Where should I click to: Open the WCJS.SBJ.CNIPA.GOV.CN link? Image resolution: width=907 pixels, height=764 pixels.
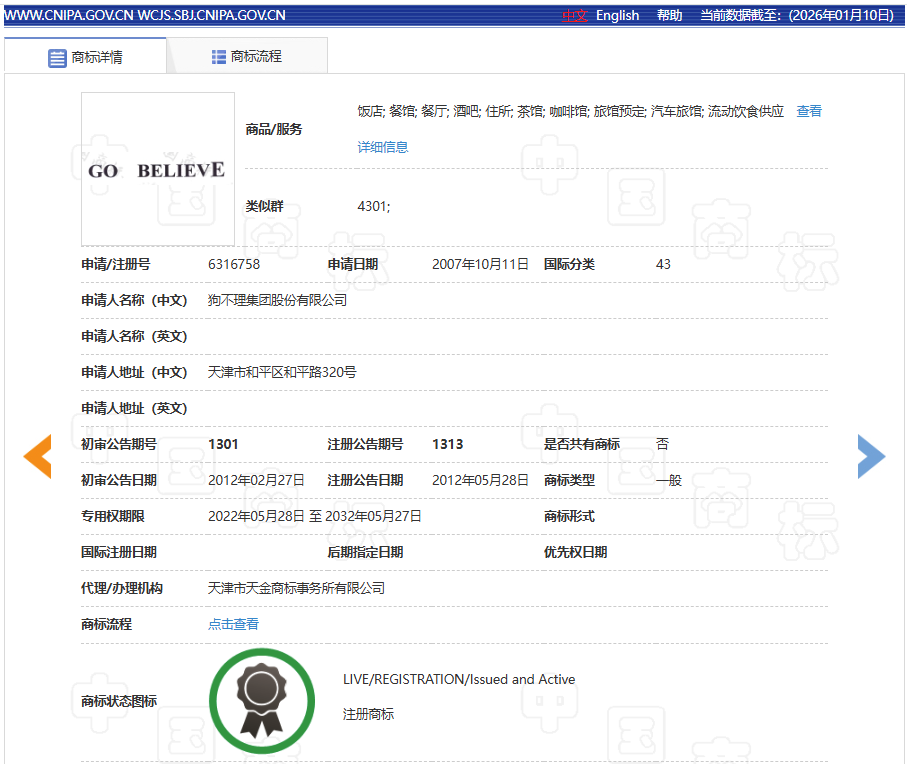tap(211, 15)
